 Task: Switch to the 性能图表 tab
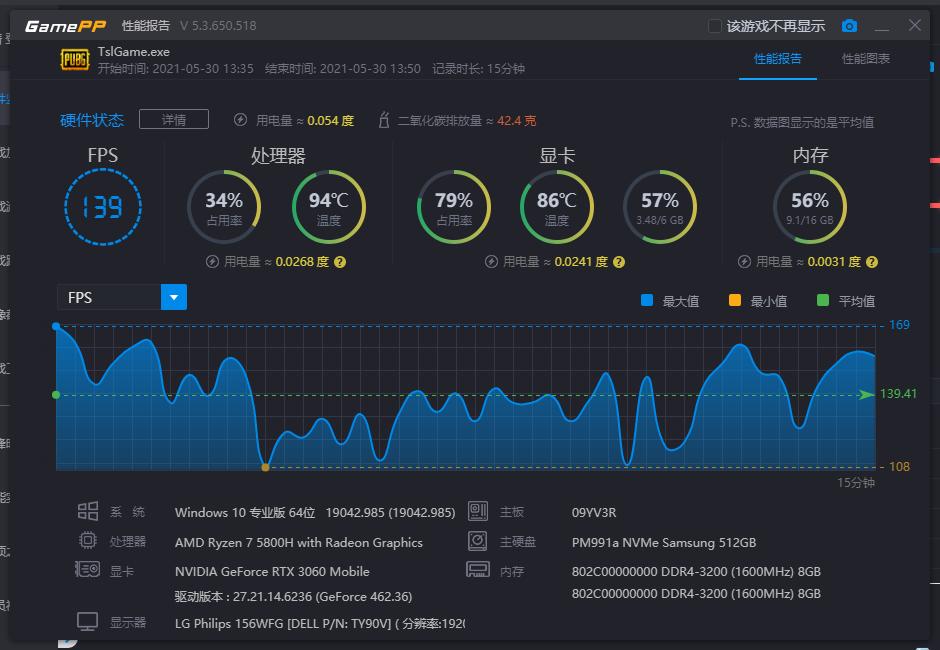866,59
